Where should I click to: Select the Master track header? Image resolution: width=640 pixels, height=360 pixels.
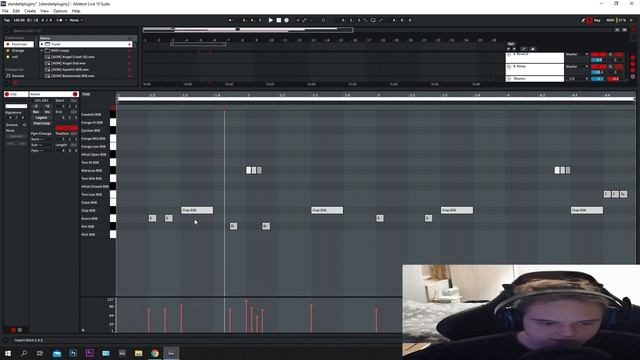click(x=535, y=78)
